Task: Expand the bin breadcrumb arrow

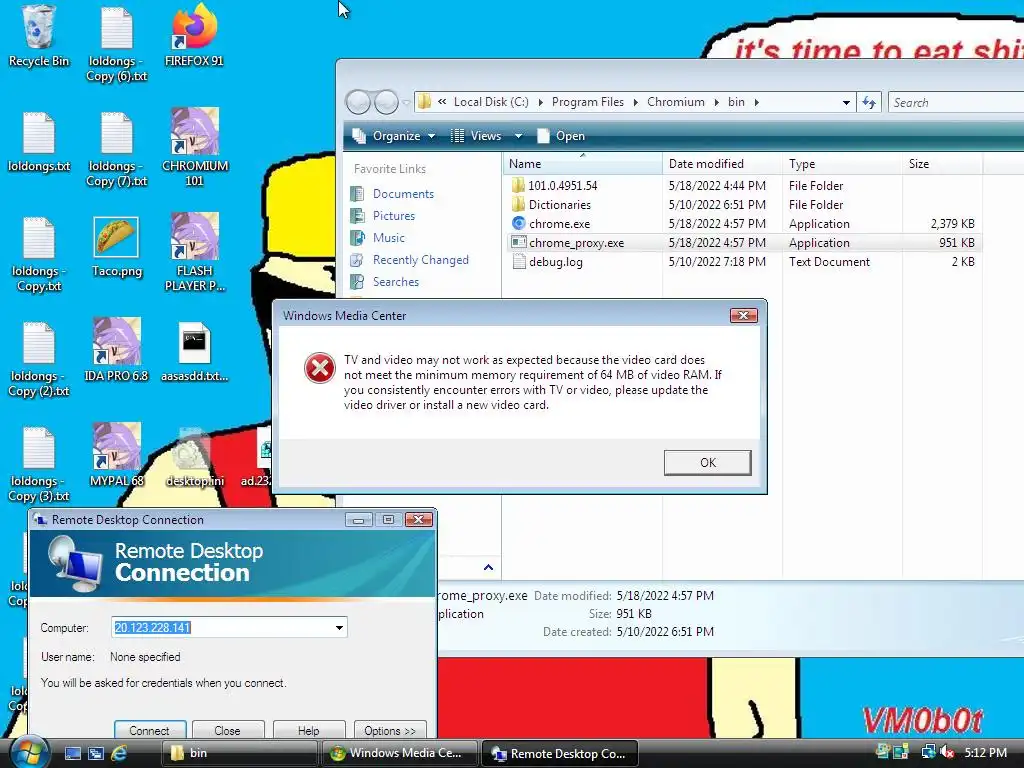Action: (756, 102)
